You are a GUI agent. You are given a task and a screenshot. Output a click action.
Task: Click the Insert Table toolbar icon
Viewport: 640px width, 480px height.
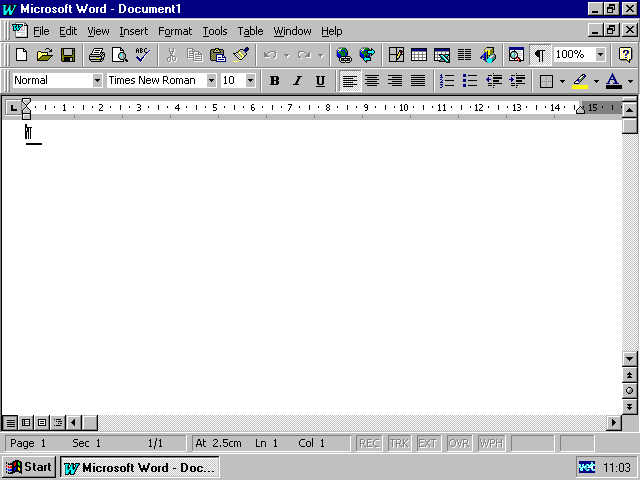[419, 55]
